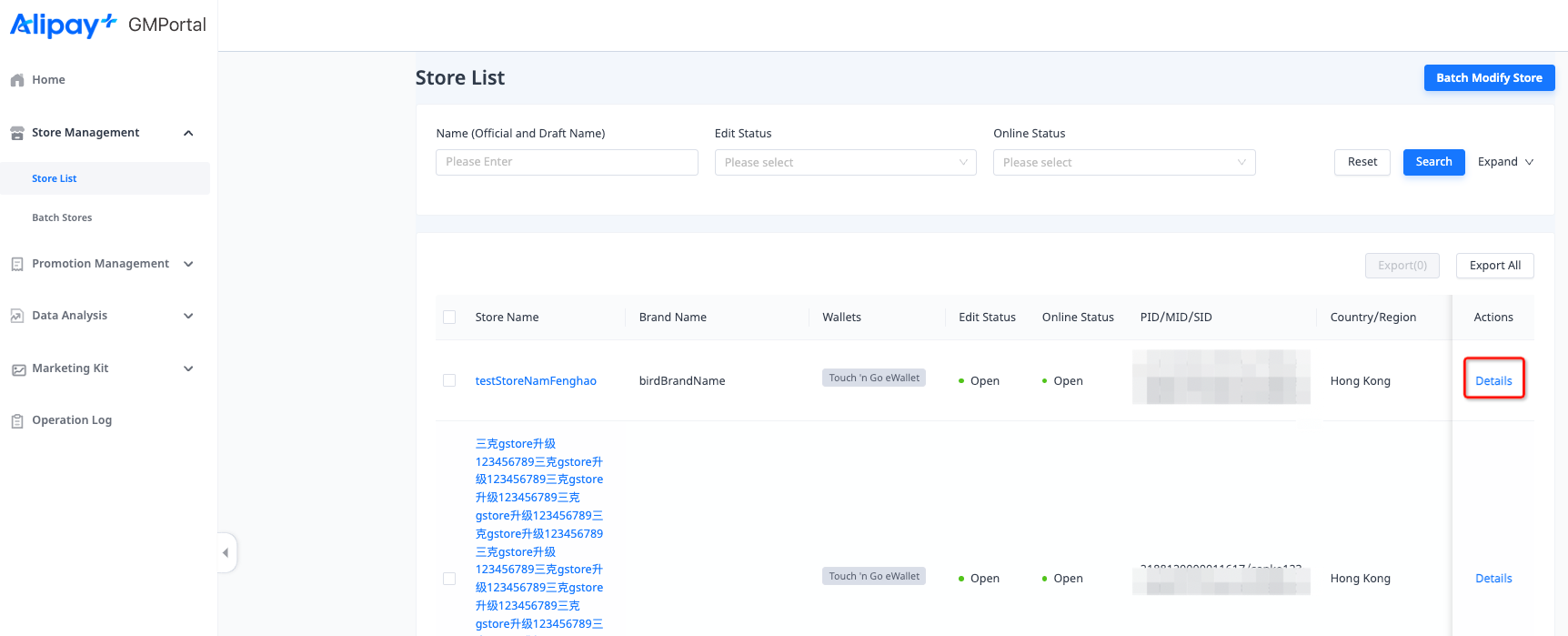The width and height of the screenshot is (1568, 636).
Task: Collapse sidebar with left arrow handle
Action: click(226, 552)
